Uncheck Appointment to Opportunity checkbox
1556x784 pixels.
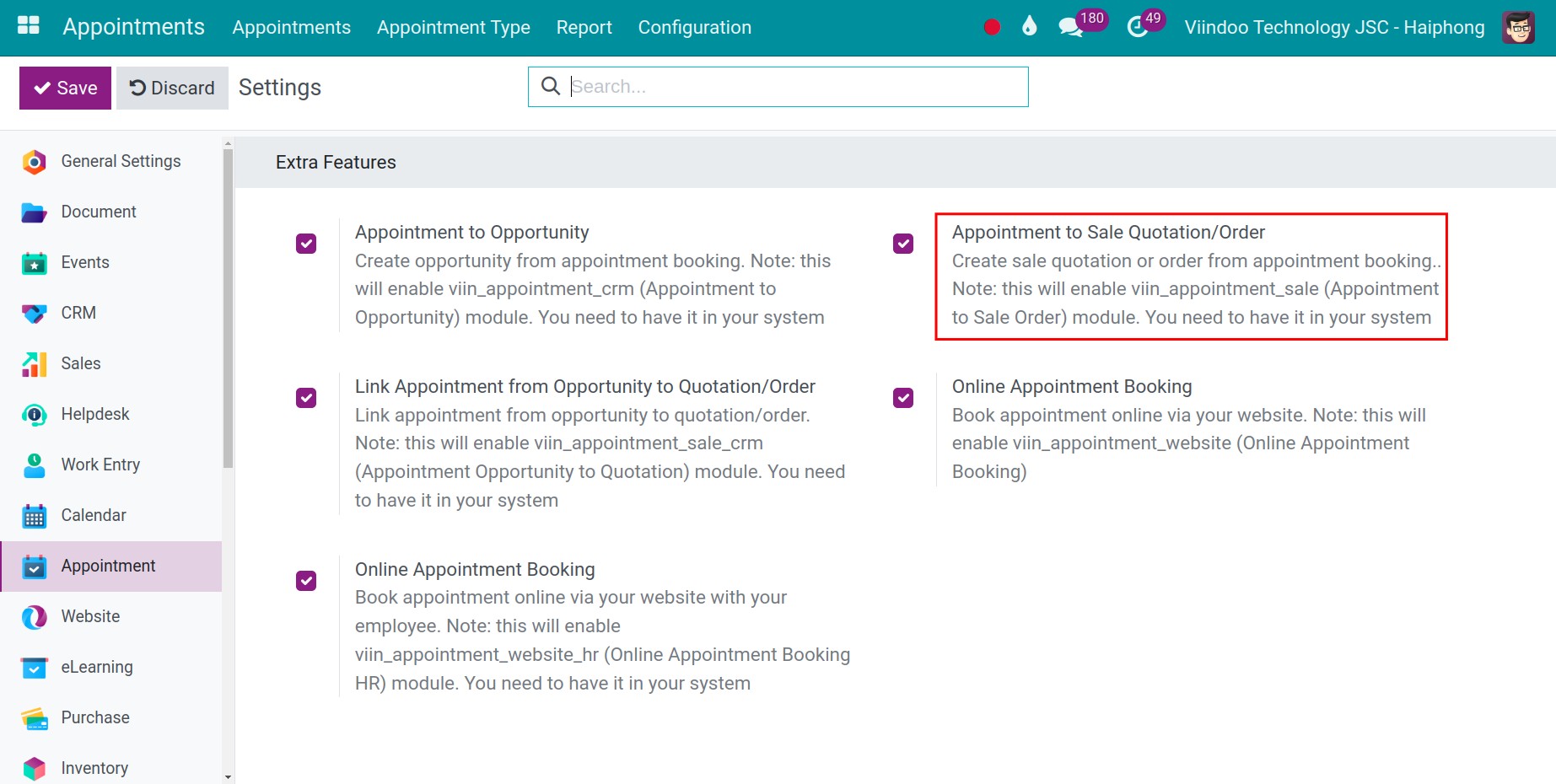(306, 244)
